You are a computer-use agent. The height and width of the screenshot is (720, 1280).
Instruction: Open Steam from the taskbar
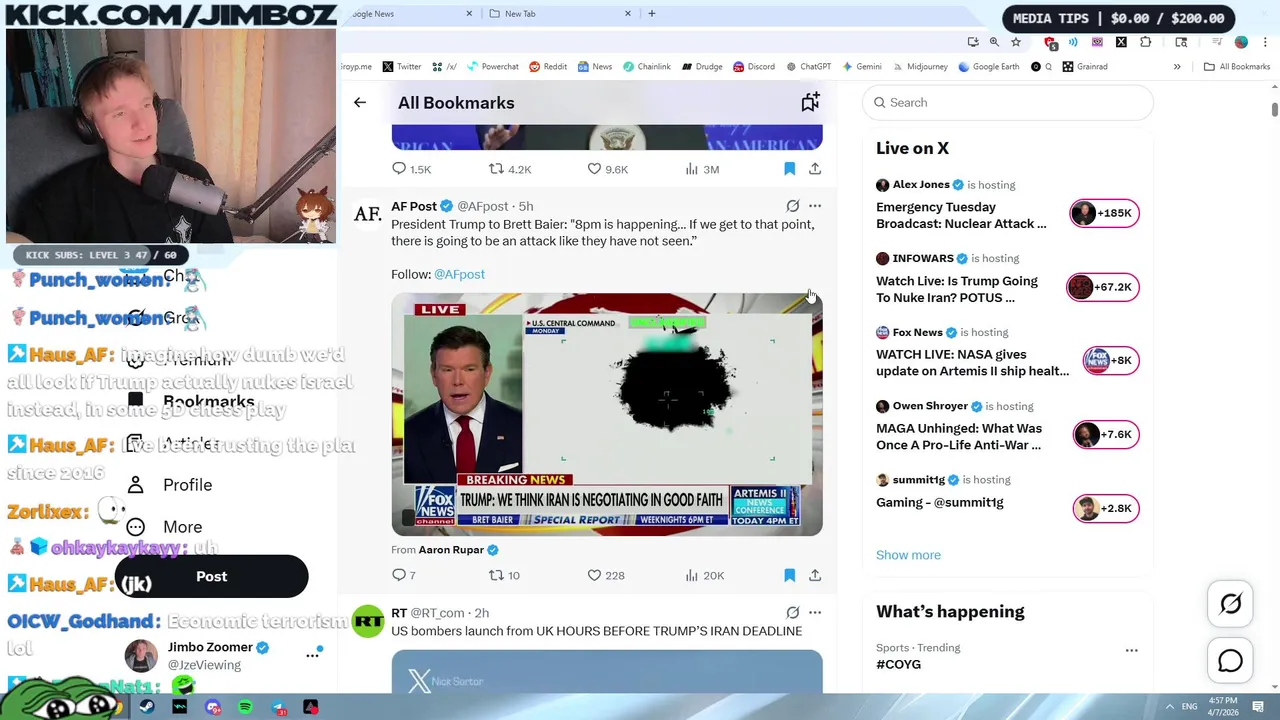pyautogui.click(x=147, y=707)
